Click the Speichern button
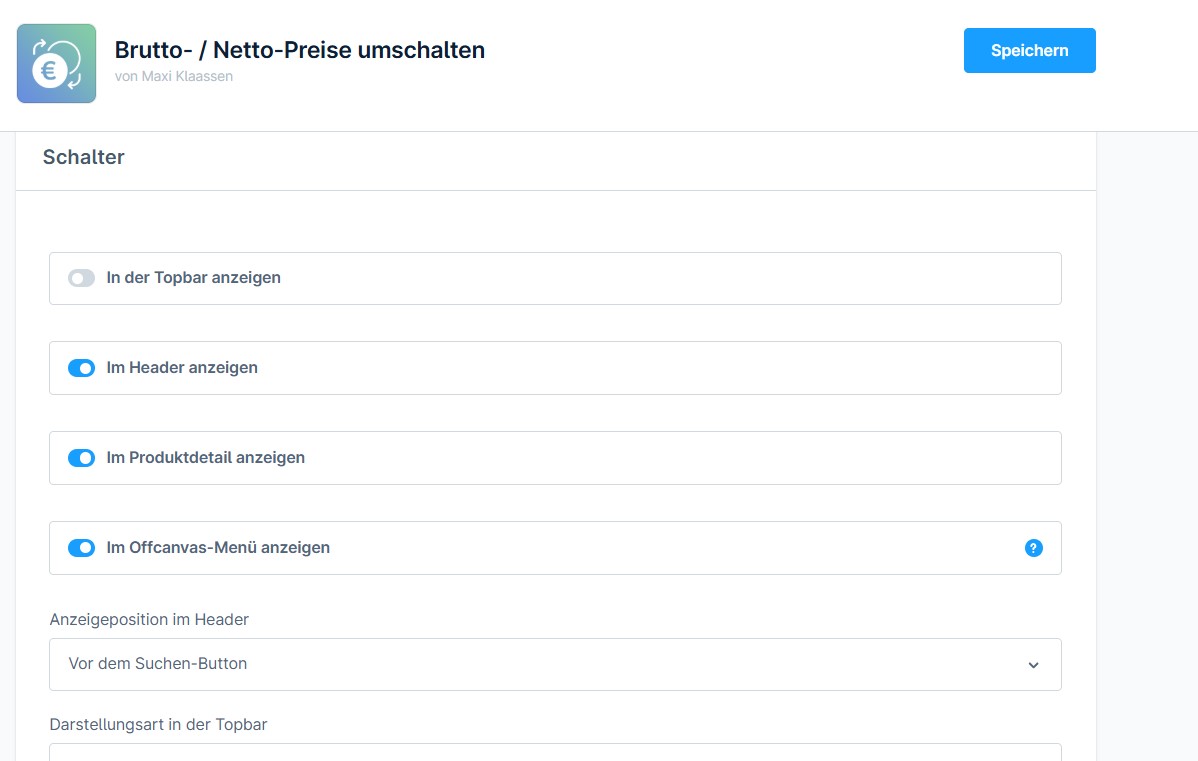This screenshot has width=1198, height=761. point(1029,51)
